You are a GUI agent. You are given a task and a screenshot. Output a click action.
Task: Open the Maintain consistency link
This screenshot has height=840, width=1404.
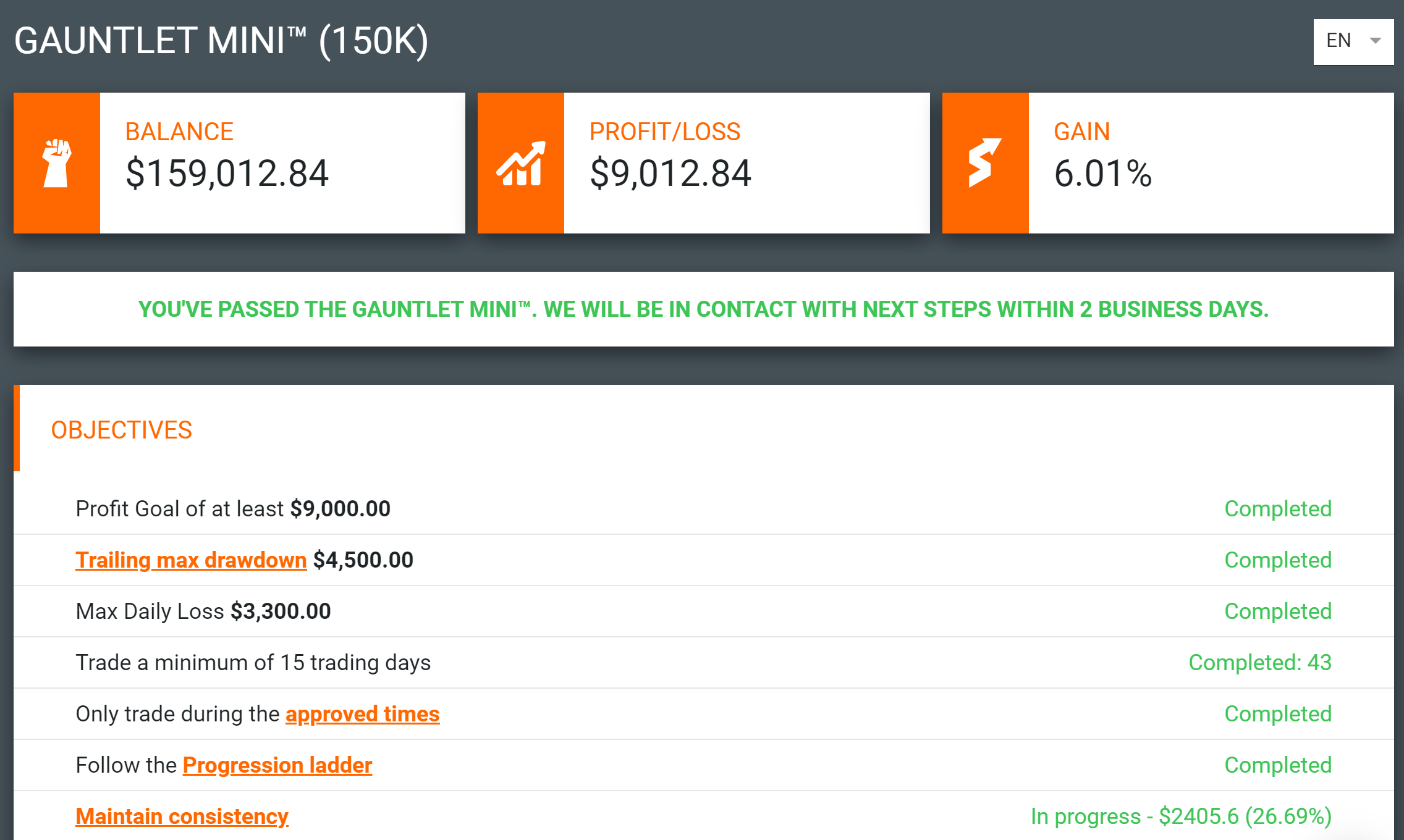(x=182, y=816)
